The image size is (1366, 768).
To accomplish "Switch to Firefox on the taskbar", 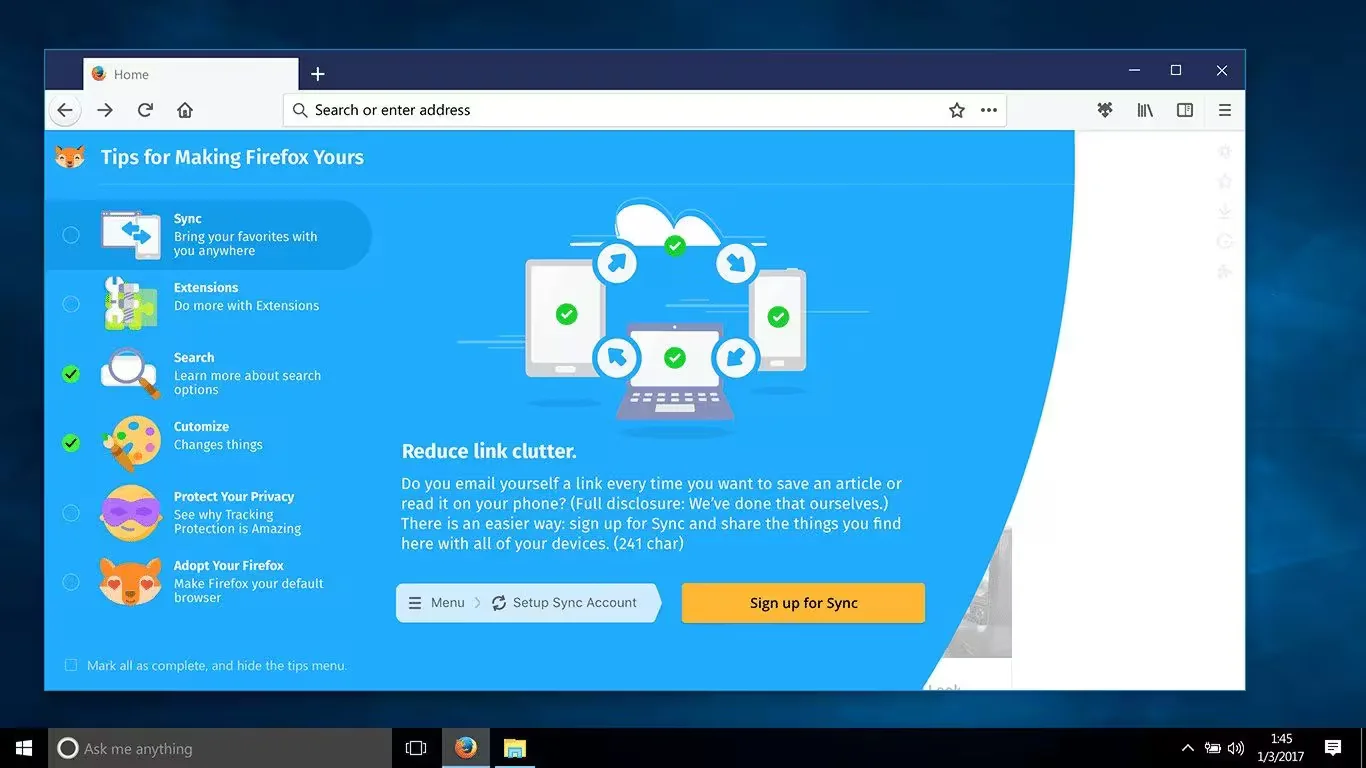I will click(x=466, y=748).
